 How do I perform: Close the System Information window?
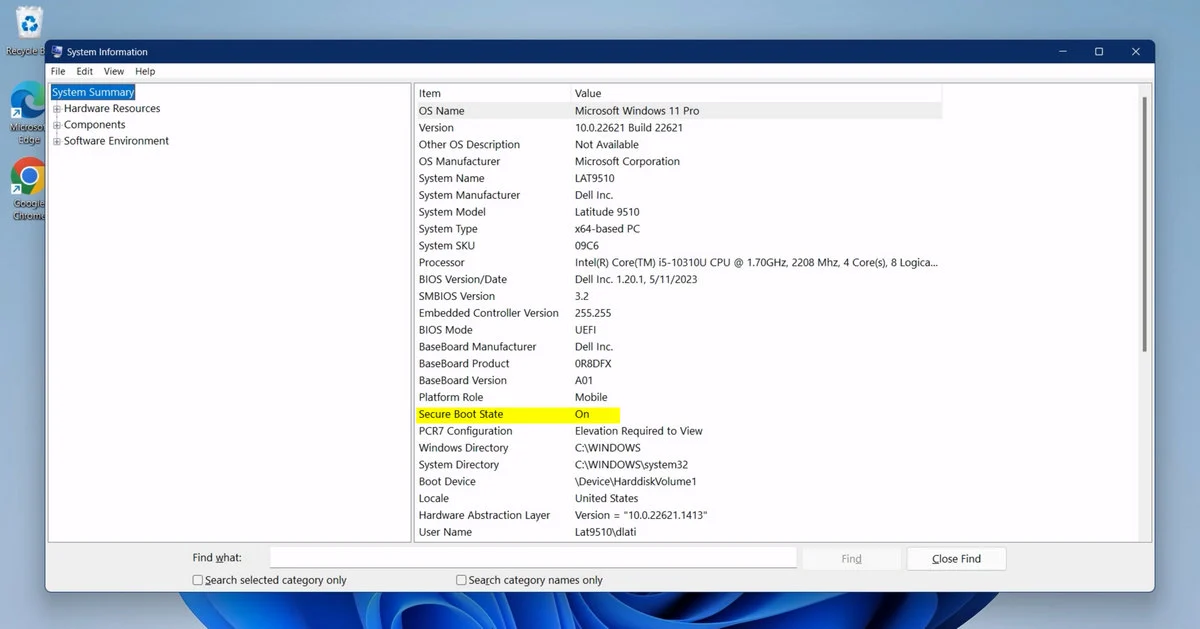coord(1136,52)
